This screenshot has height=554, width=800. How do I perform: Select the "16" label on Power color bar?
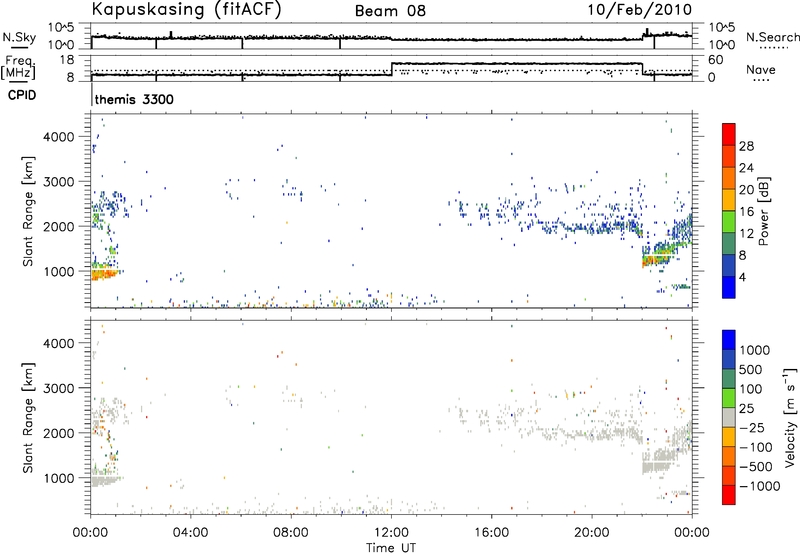746,212
